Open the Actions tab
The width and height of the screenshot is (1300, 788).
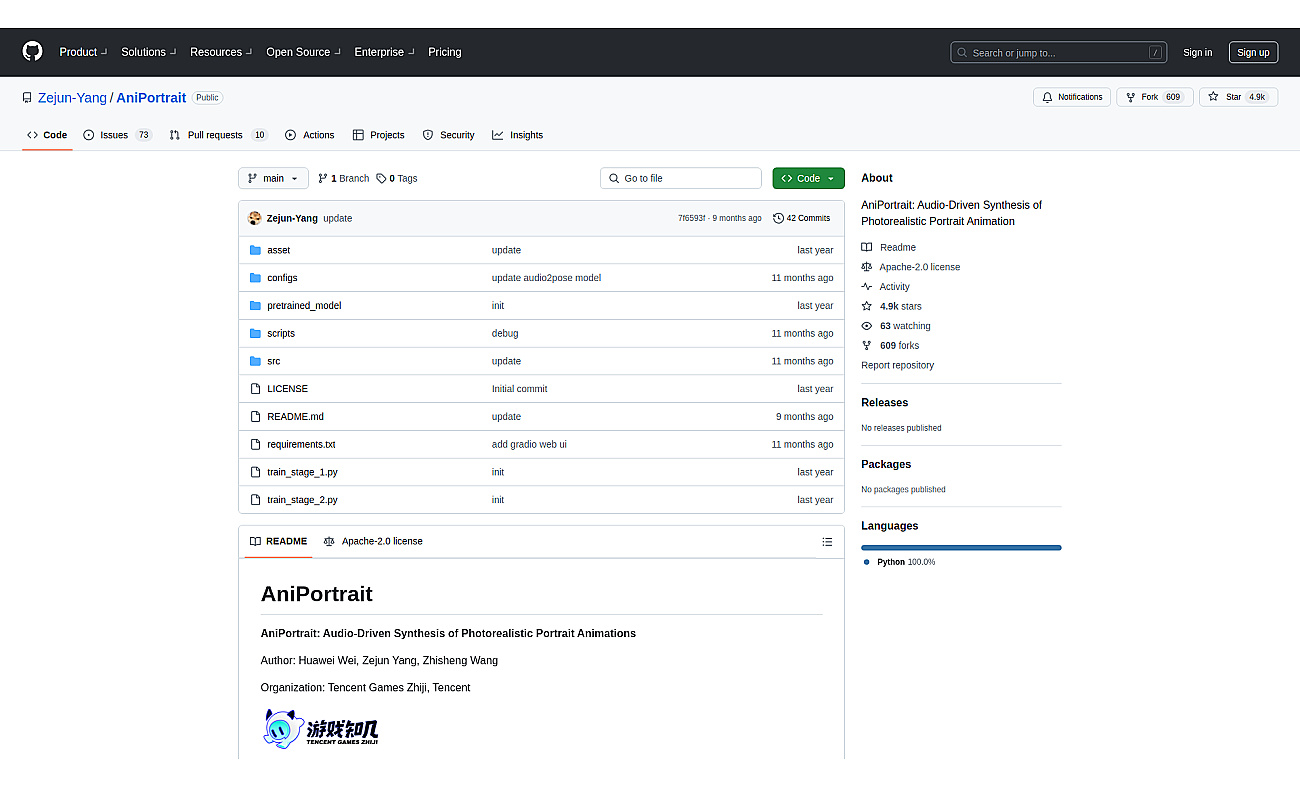coord(310,135)
